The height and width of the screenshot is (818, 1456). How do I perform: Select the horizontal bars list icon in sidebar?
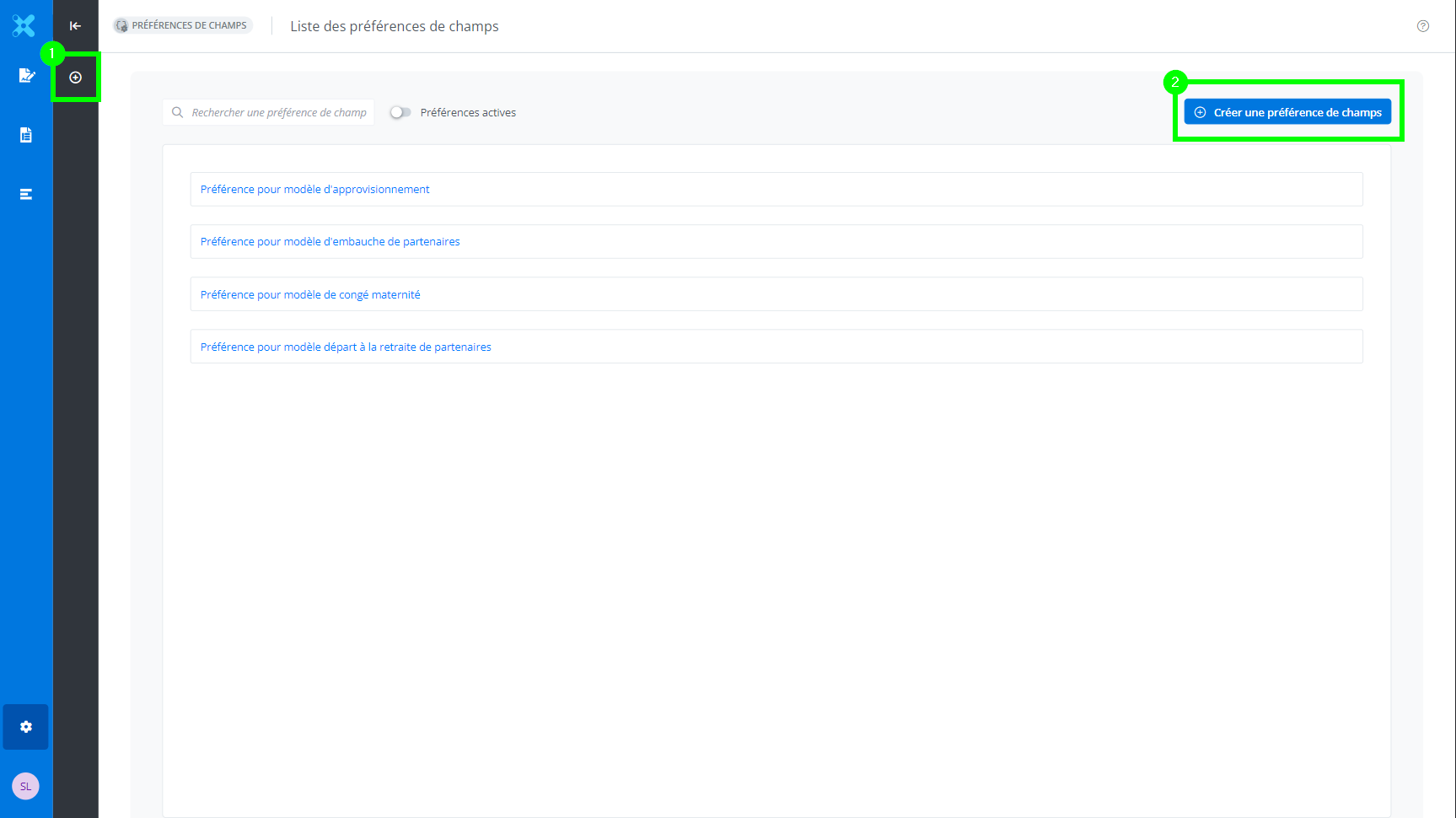(x=26, y=194)
